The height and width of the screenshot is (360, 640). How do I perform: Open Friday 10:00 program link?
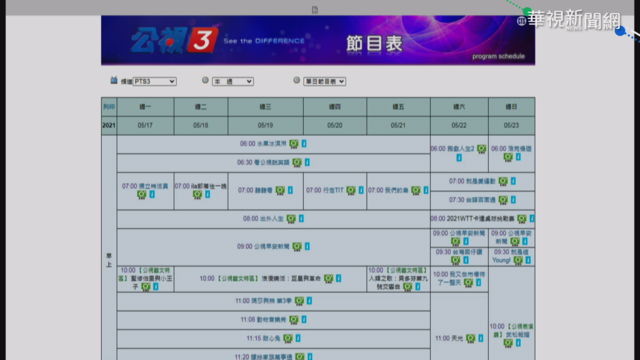pyautogui.click(x=398, y=278)
